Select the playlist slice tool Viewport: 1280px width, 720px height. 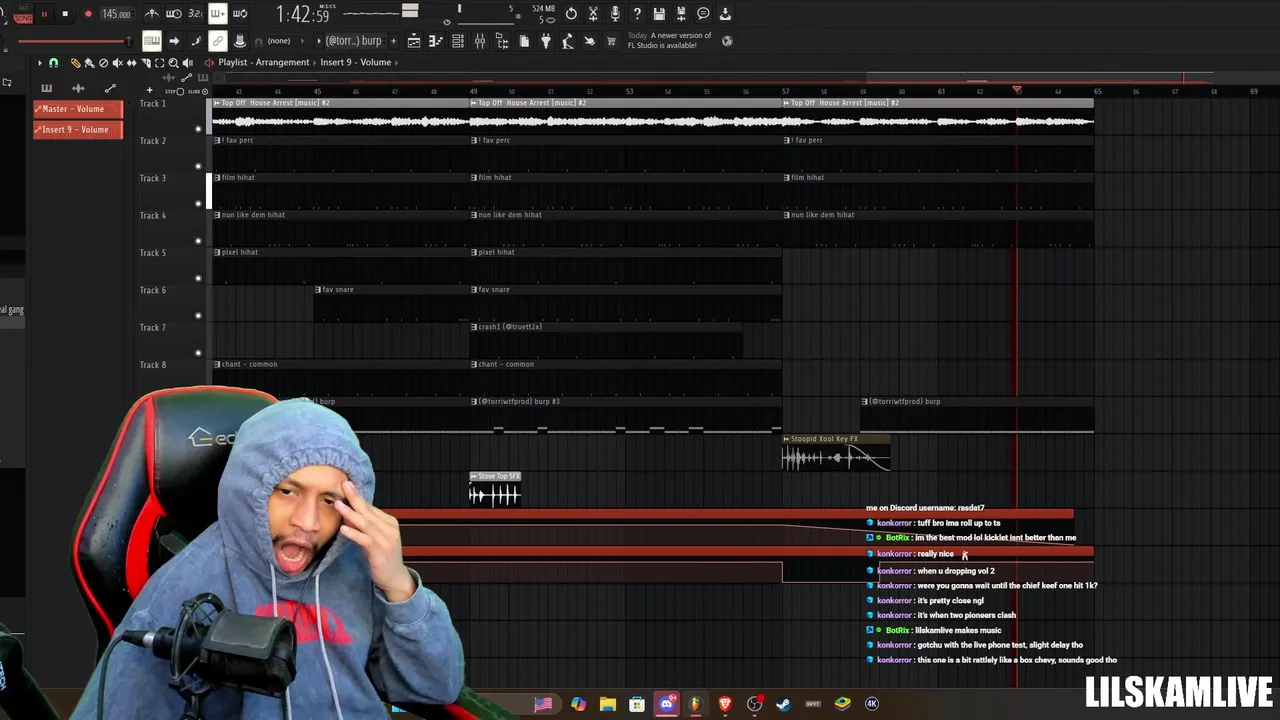(x=145, y=63)
